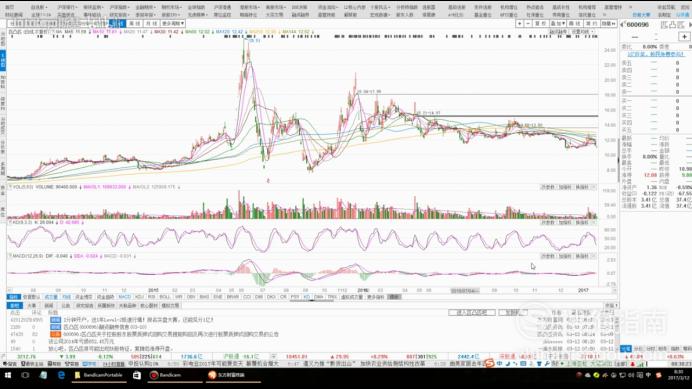Open BandicamPortable folder in taskbar
The width and height of the screenshot is (692, 389).
(99, 375)
